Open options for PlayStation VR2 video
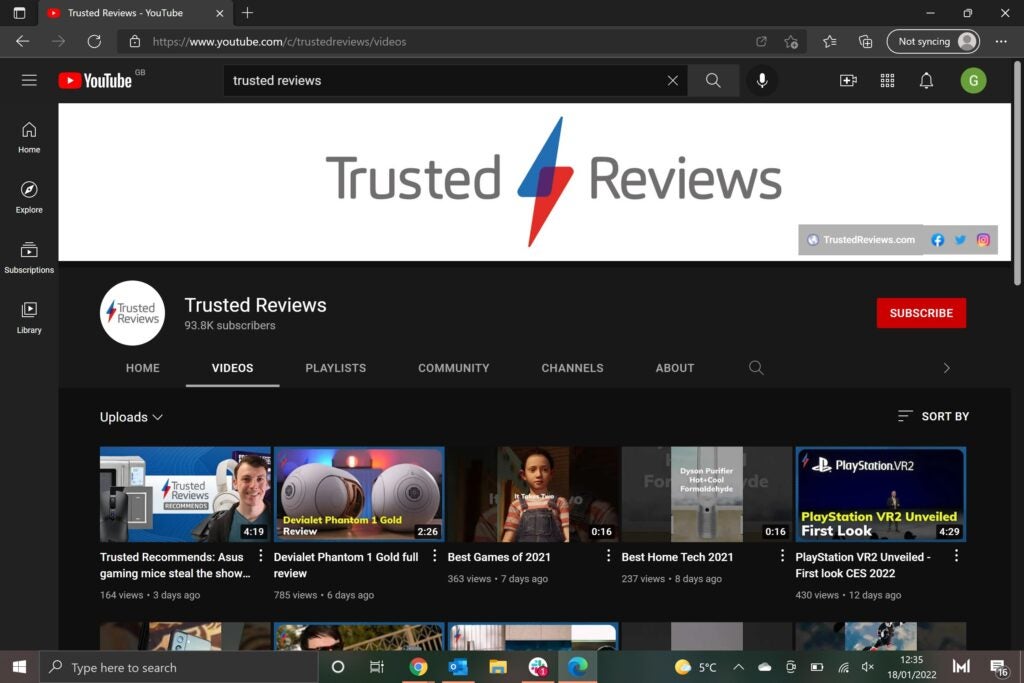The width and height of the screenshot is (1024, 683). click(x=956, y=556)
